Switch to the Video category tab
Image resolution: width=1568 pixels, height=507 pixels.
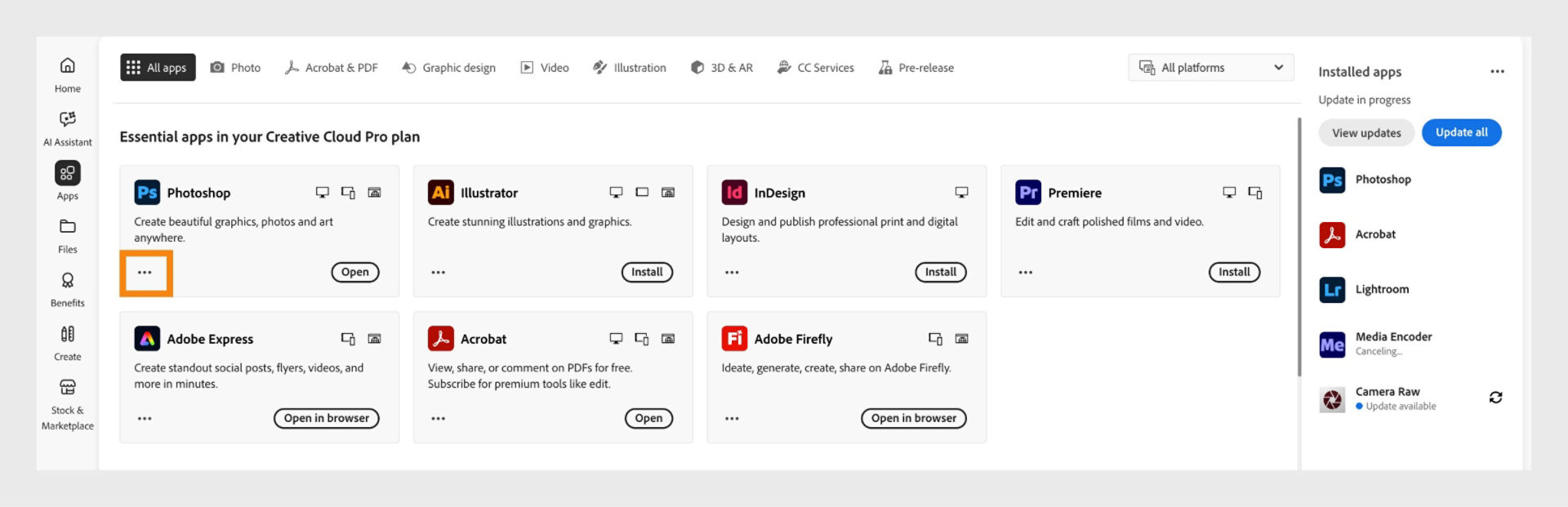pyautogui.click(x=545, y=68)
